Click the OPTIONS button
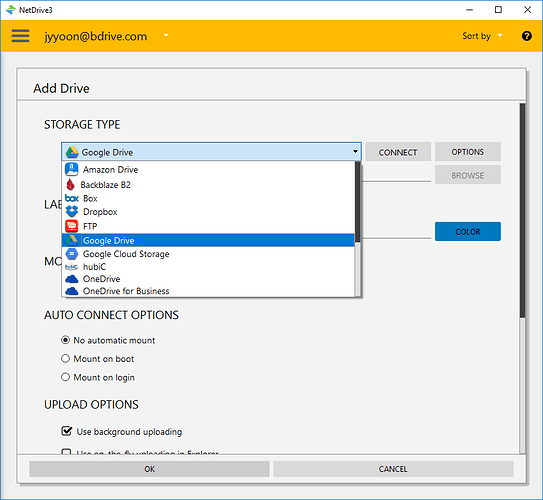This screenshot has height=500, width=543. click(468, 152)
